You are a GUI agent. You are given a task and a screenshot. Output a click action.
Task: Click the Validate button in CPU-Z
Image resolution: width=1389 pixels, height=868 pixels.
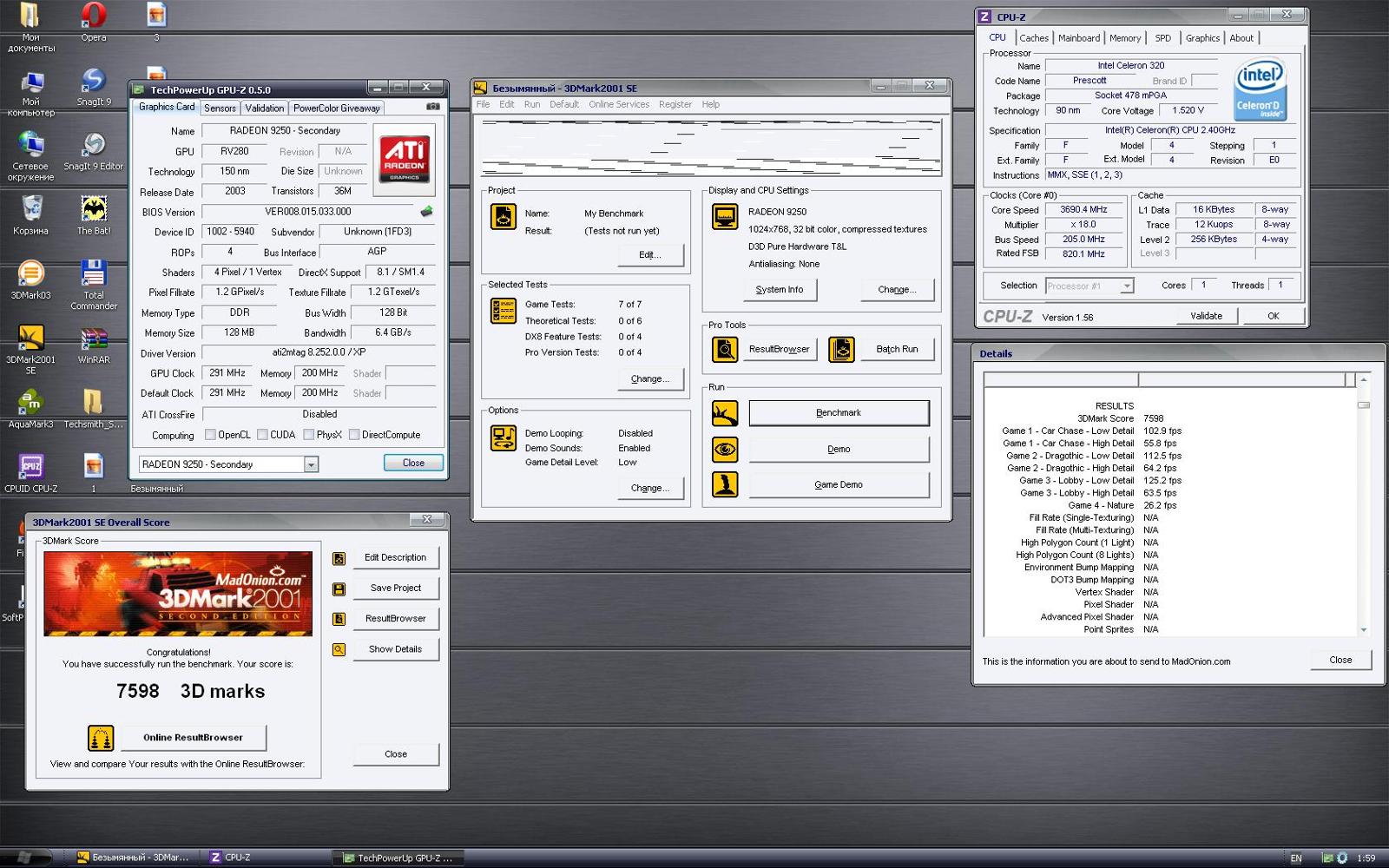click(x=1206, y=316)
